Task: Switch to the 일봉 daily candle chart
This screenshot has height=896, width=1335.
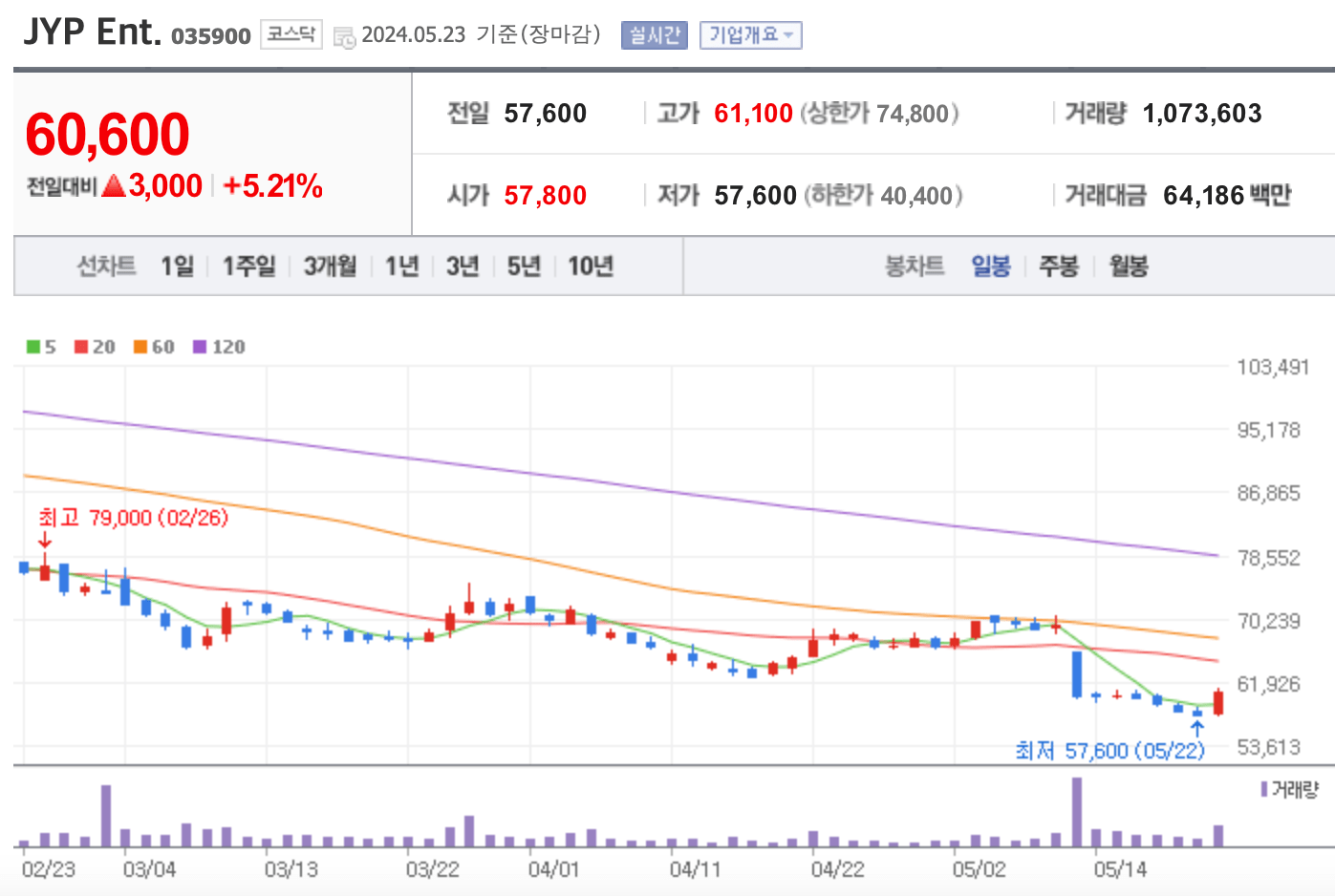Action: pyautogui.click(x=991, y=266)
